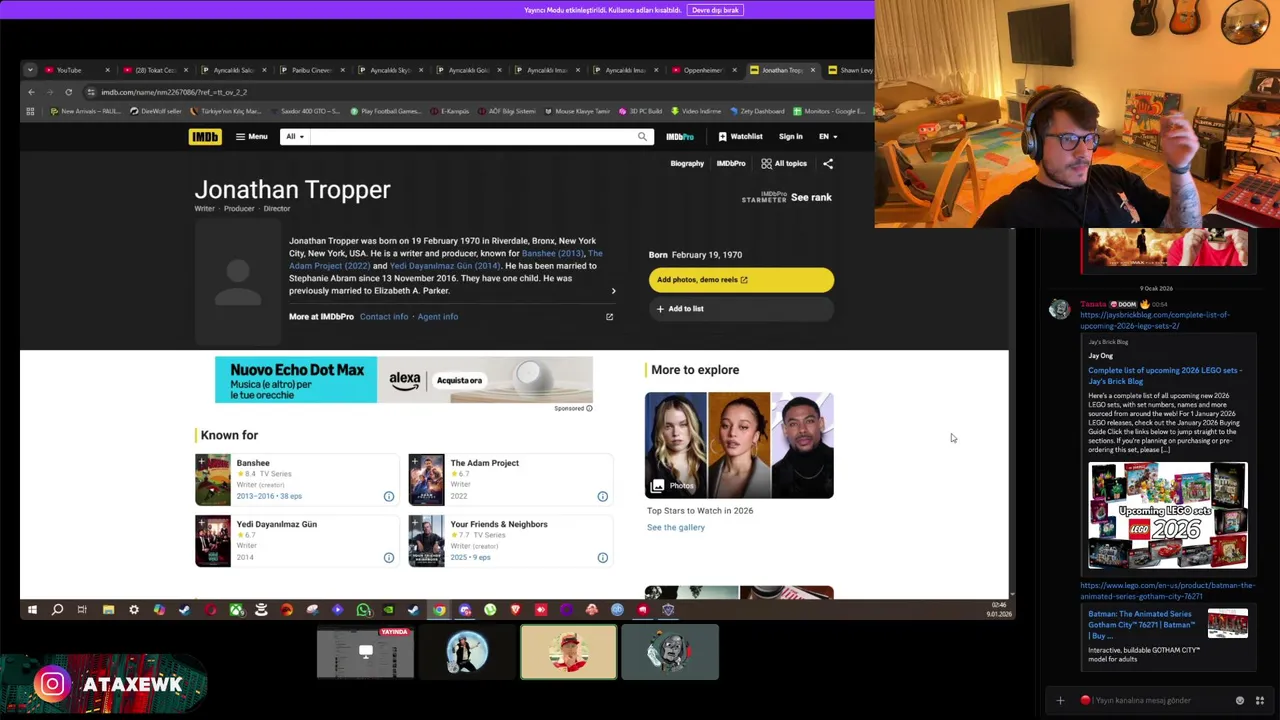Open Settings gear on taskbar
Screen dimensions: 1280x720
[133, 610]
